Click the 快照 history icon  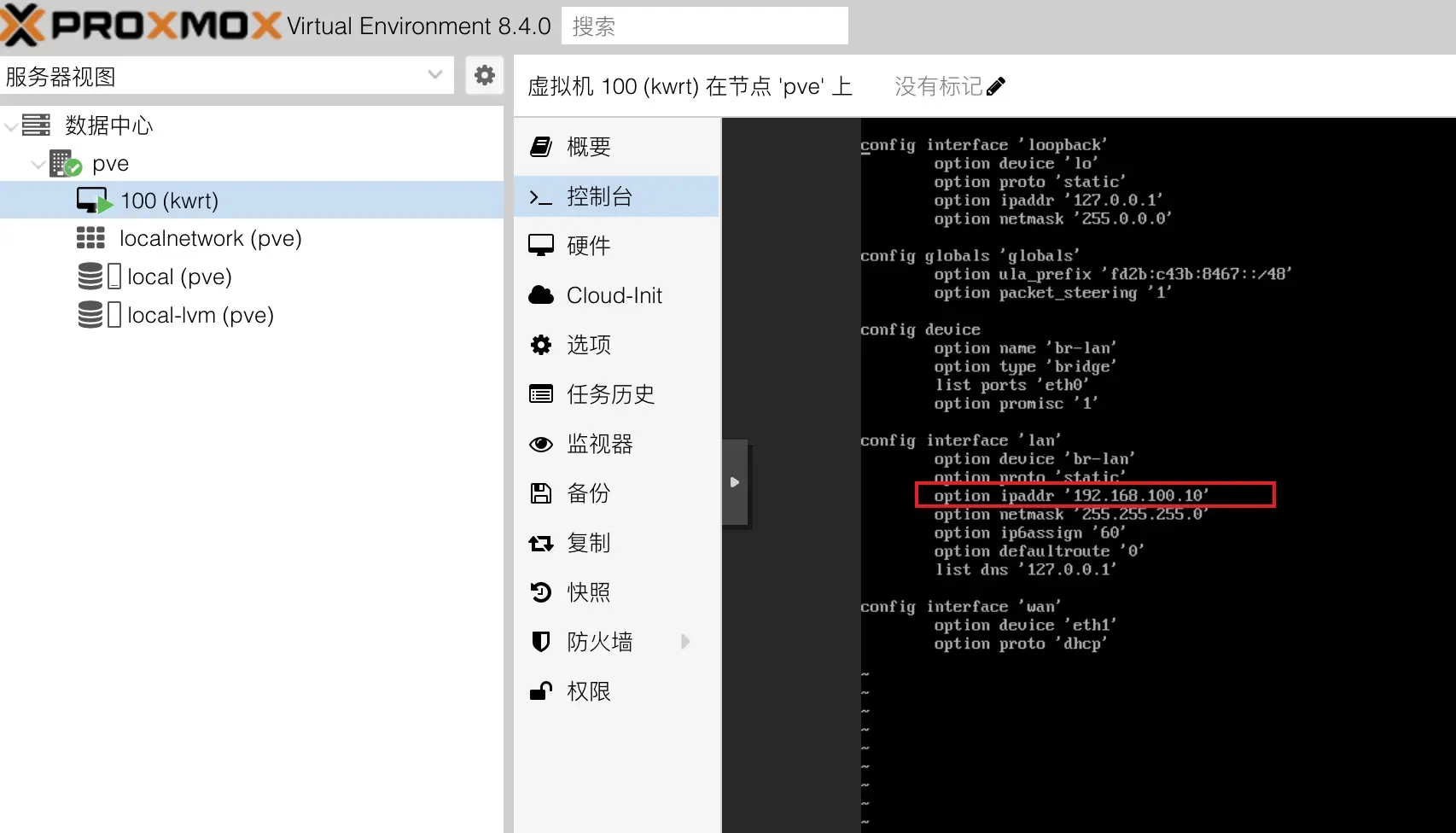point(541,592)
